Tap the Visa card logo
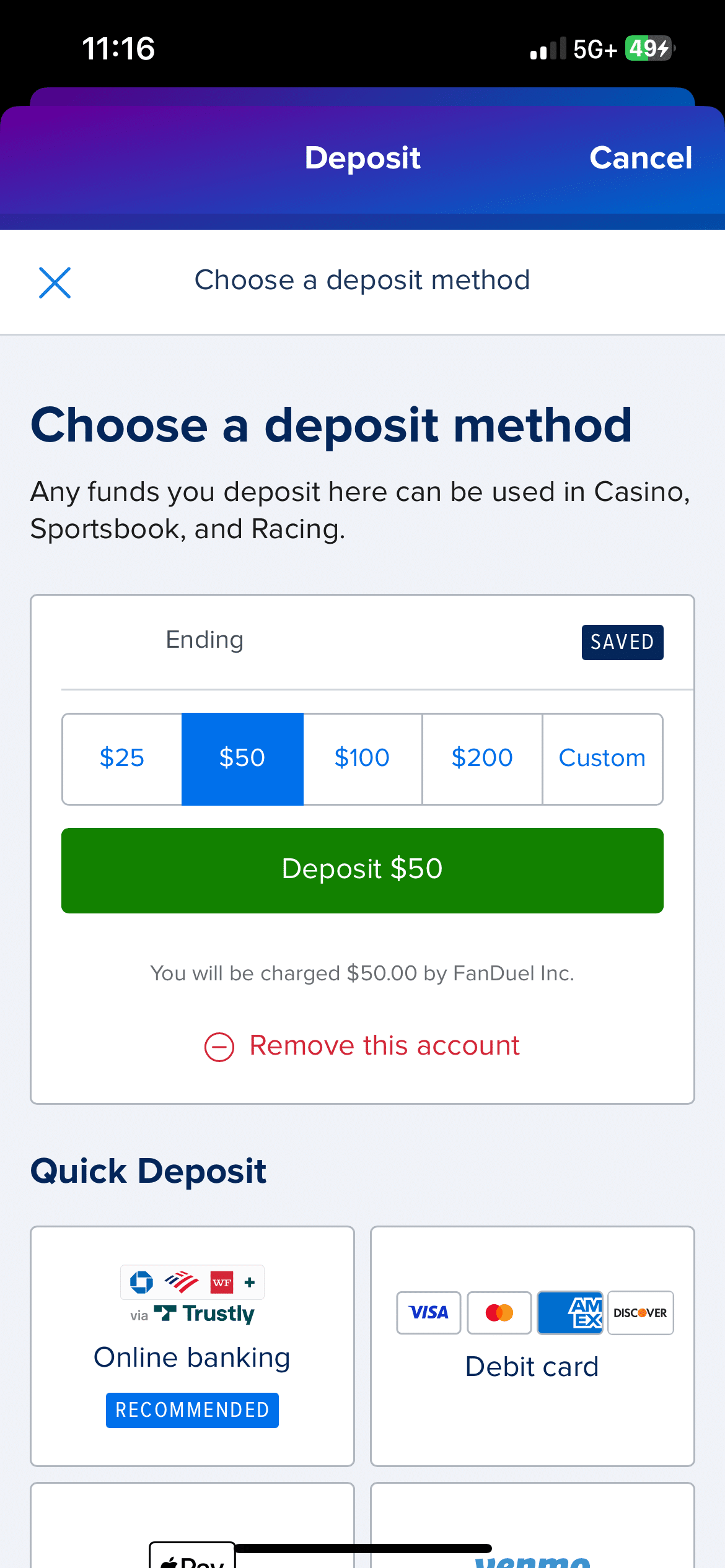 (428, 1312)
